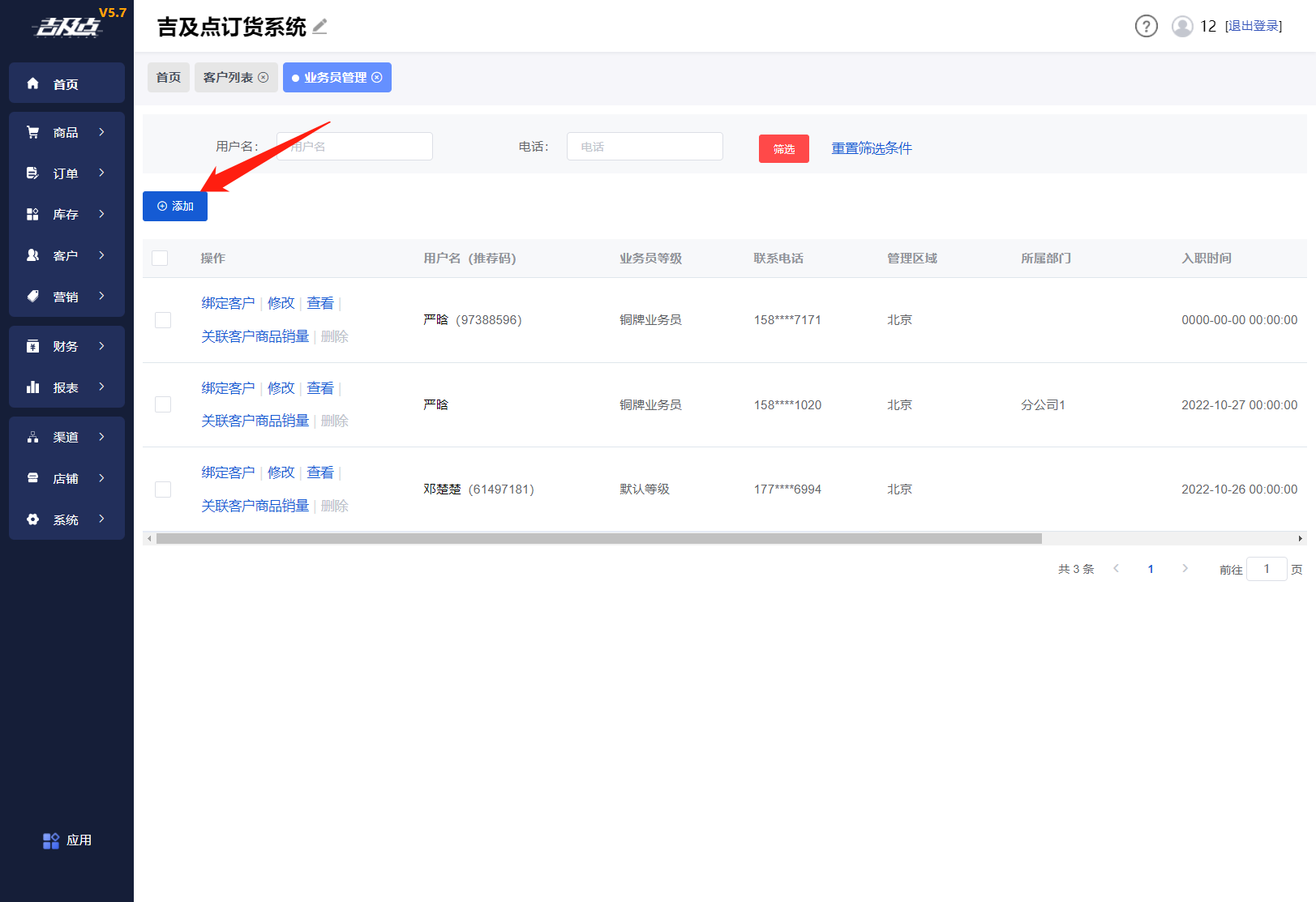Click the shopping cart 商品 icon
1316x902 pixels.
point(33,132)
